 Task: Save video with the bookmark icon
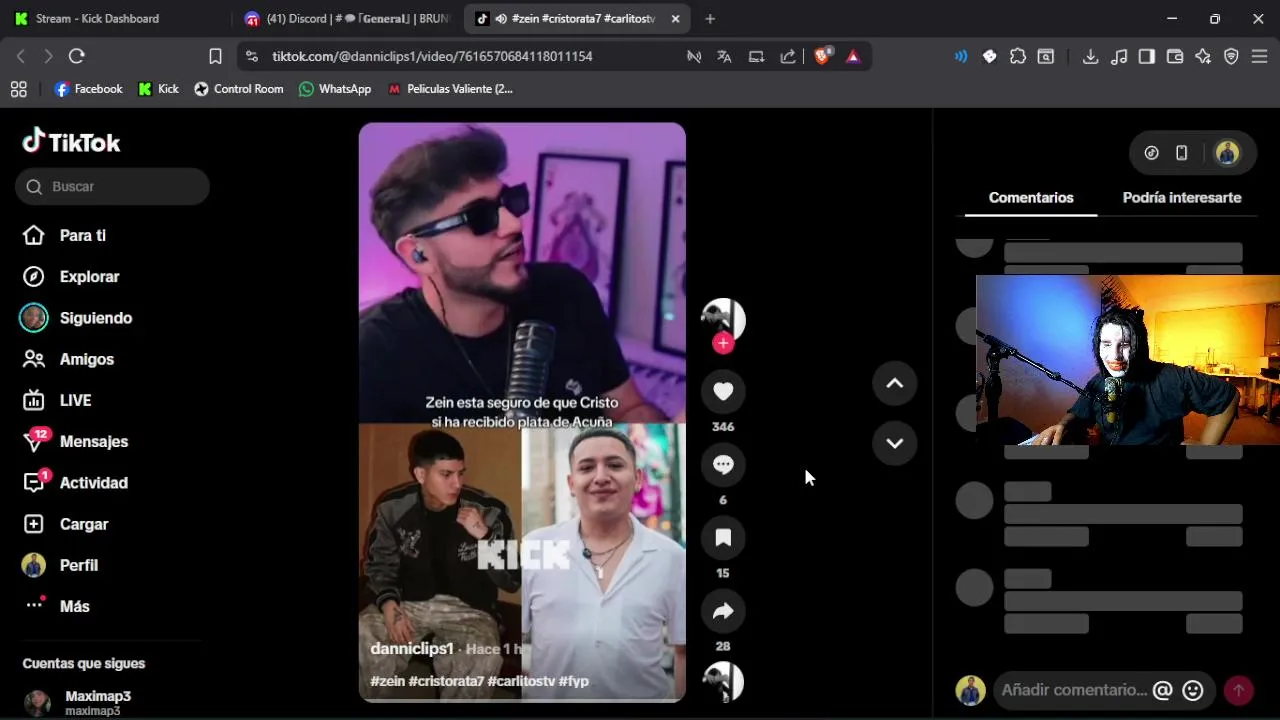(723, 538)
